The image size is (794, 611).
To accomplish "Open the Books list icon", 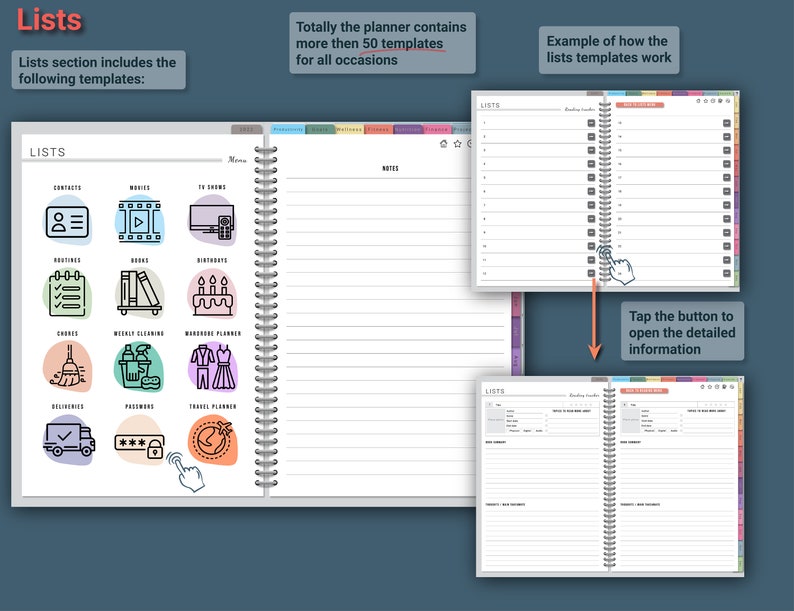I will 139,294.
